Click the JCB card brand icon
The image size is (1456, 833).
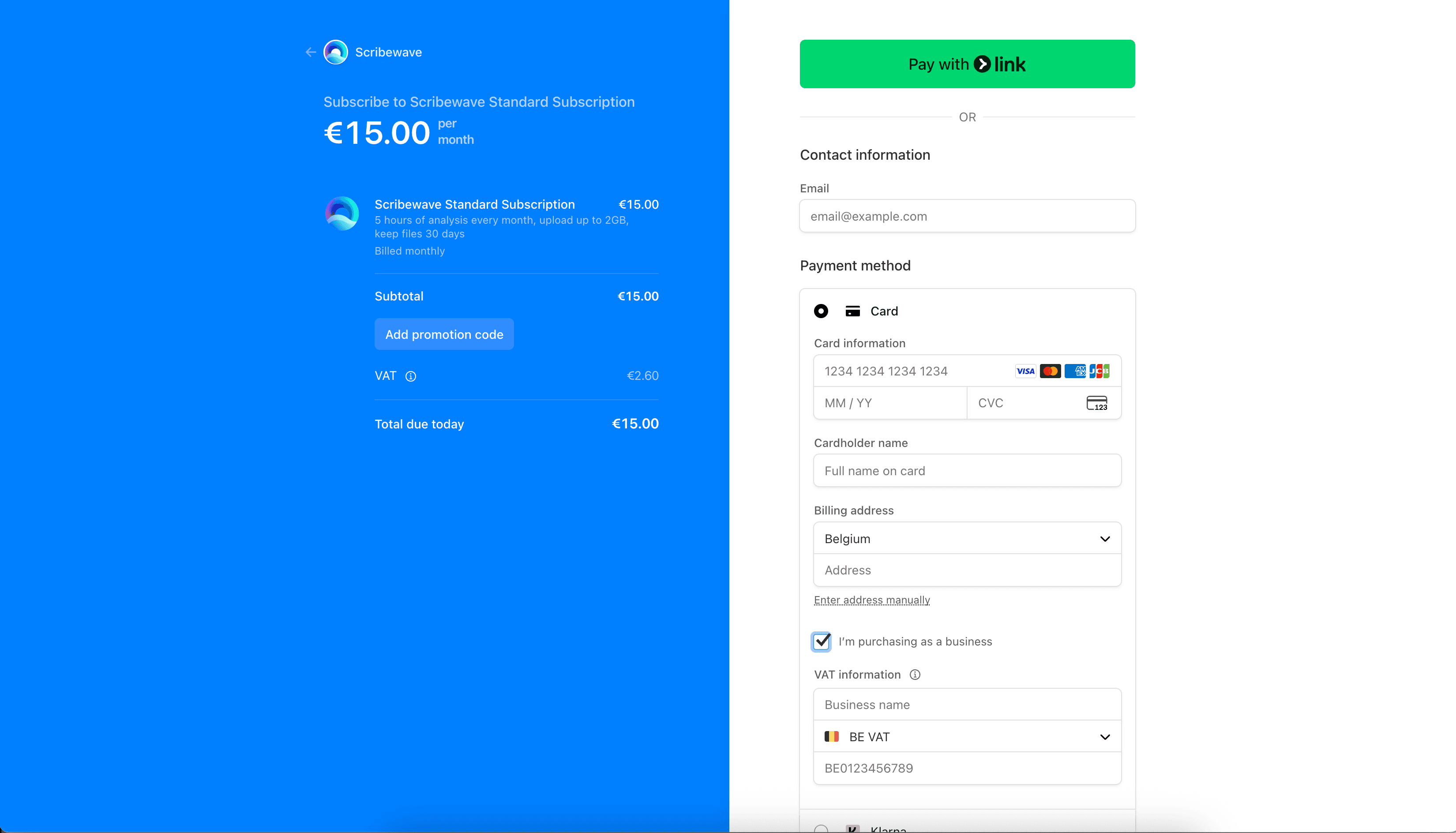pyautogui.click(x=1100, y=371)
